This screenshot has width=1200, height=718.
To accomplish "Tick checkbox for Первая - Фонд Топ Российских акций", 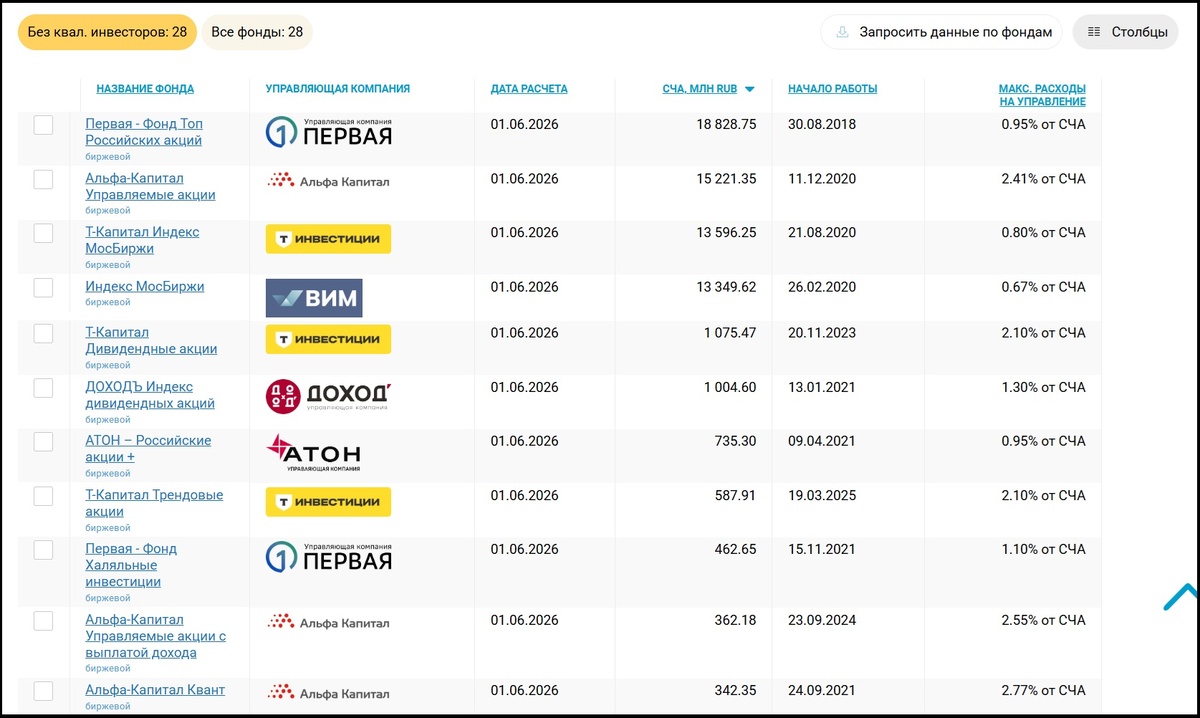I will 43,125.
